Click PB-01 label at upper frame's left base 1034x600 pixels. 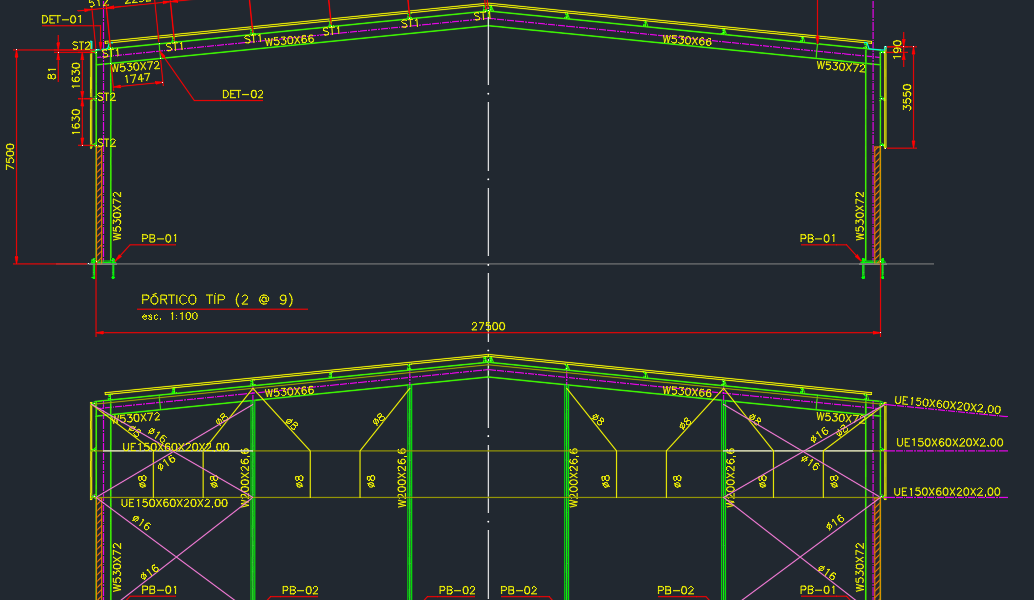(x=159, y=239)
